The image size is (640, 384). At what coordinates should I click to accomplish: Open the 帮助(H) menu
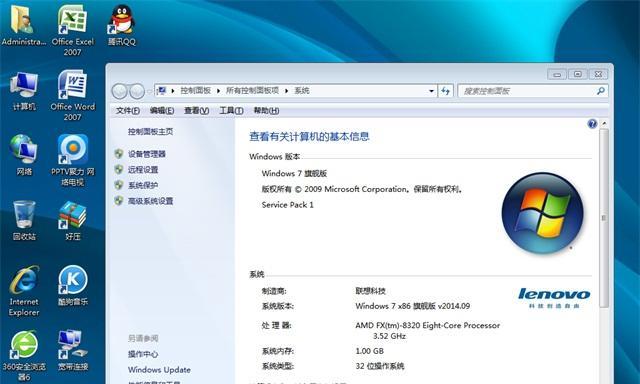pyautogui.click(x=267, y=111)
